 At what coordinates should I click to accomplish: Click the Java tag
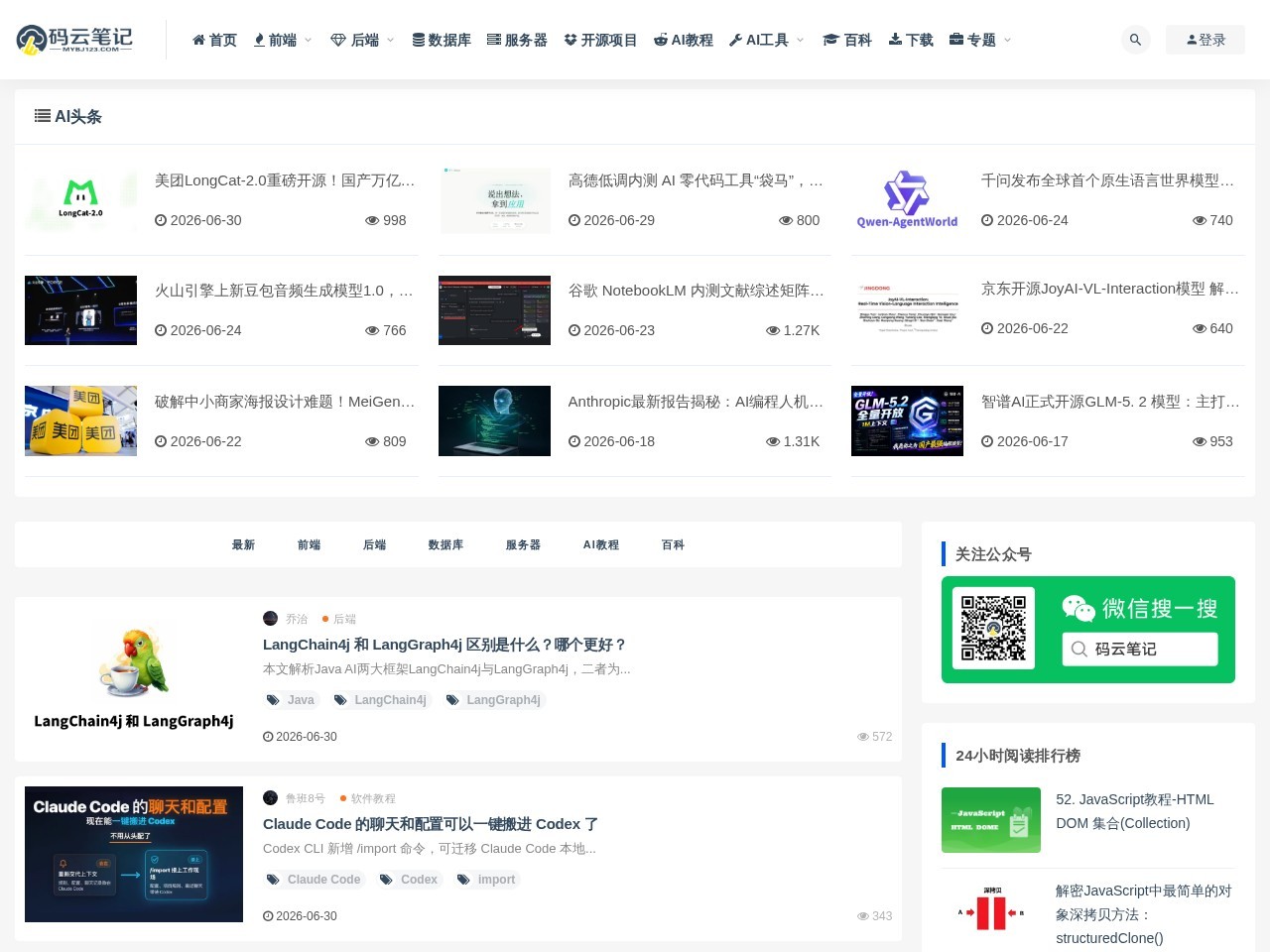[291, 700]
